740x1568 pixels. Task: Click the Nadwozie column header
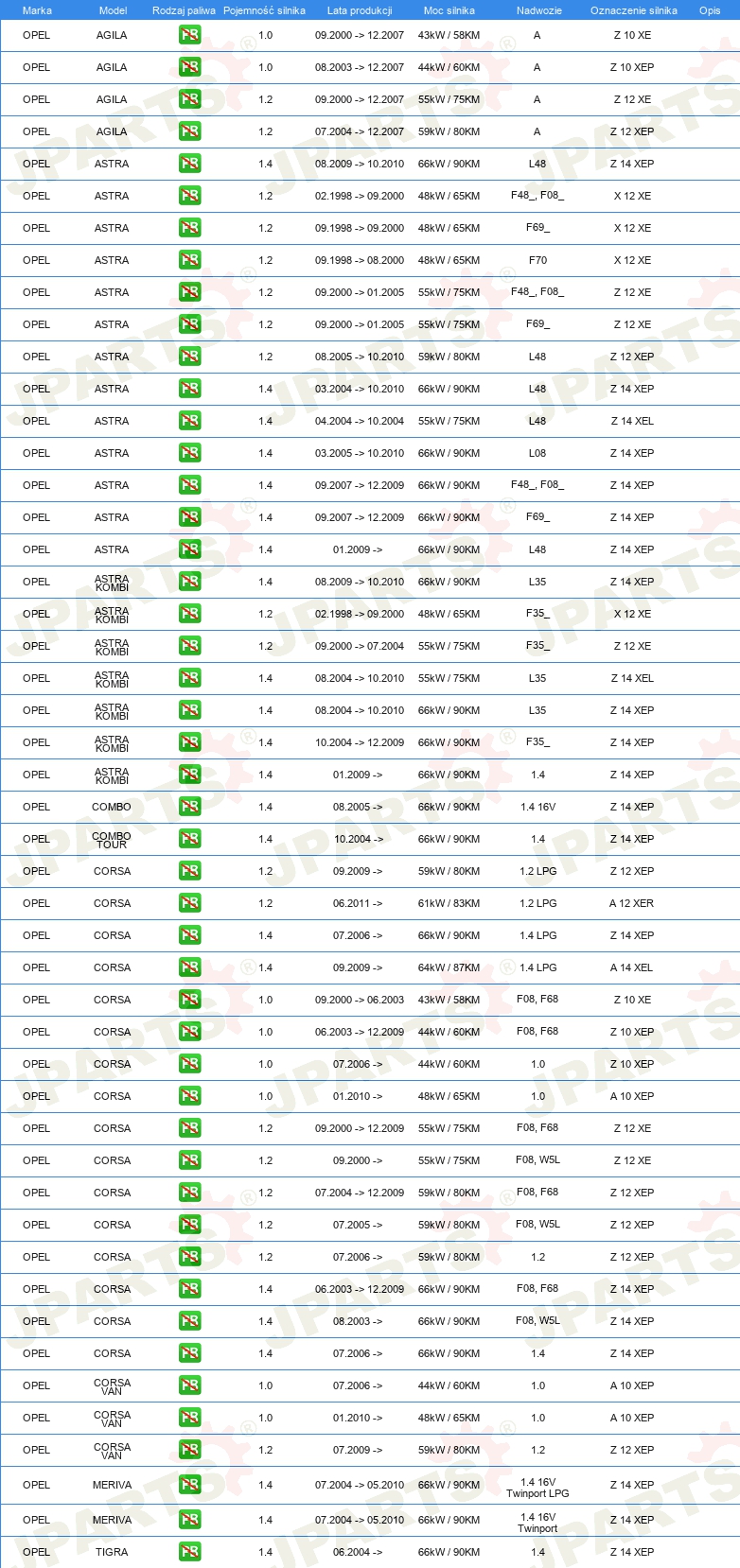(x=538, y=10)
